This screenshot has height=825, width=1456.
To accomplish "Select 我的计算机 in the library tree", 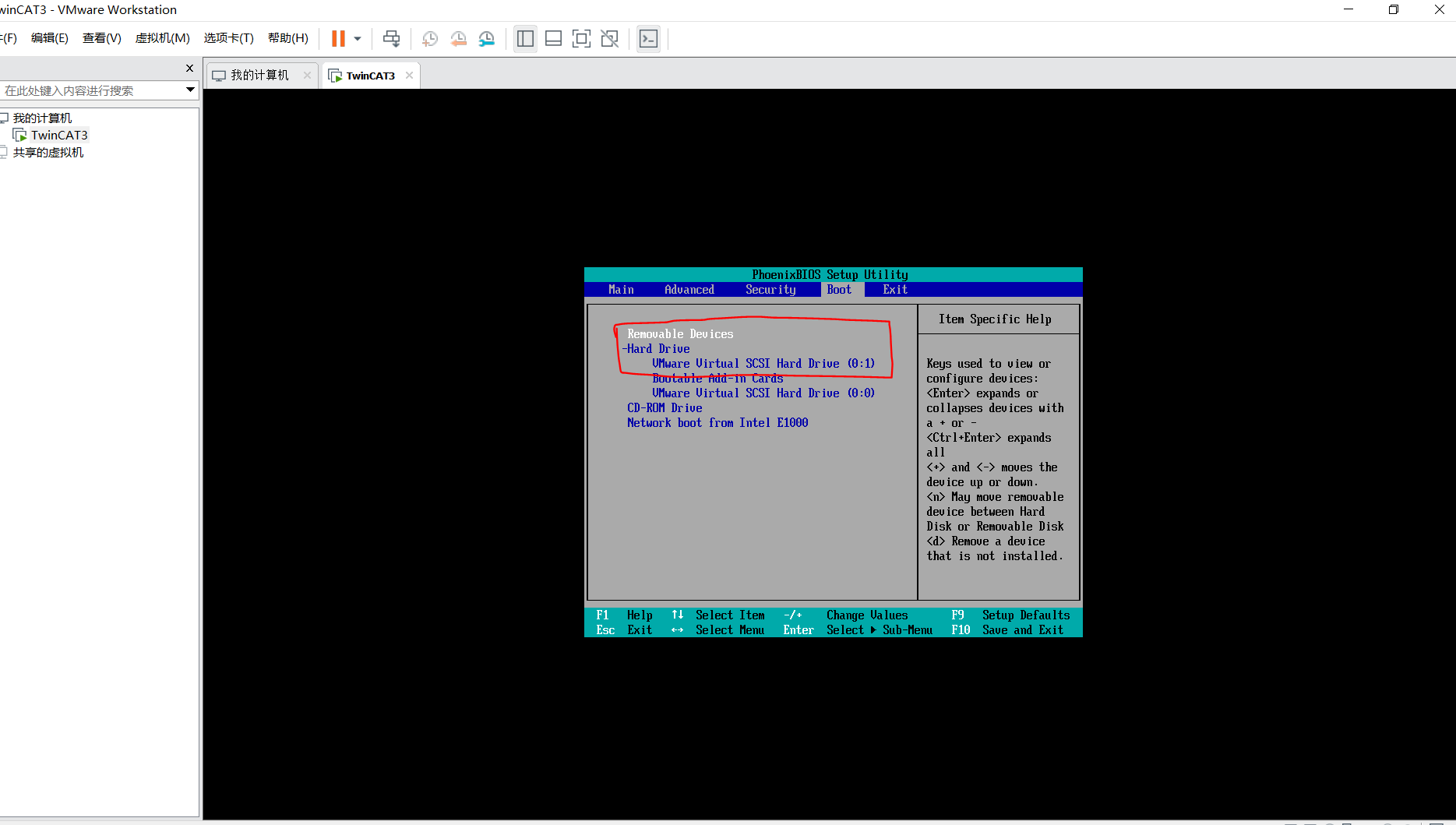I will [42, 118].
